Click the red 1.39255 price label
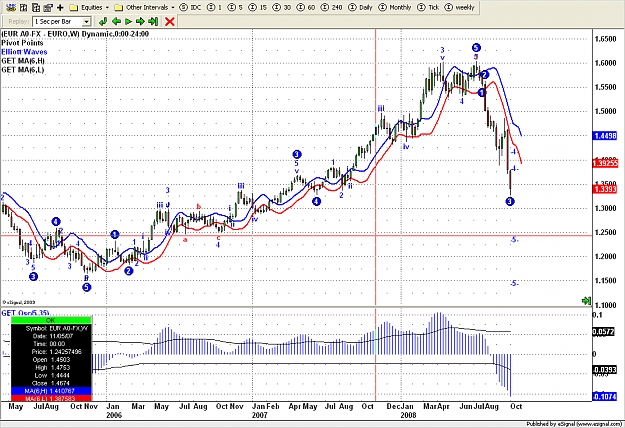This screenshot has width=625, height=428. coord(605,163)
